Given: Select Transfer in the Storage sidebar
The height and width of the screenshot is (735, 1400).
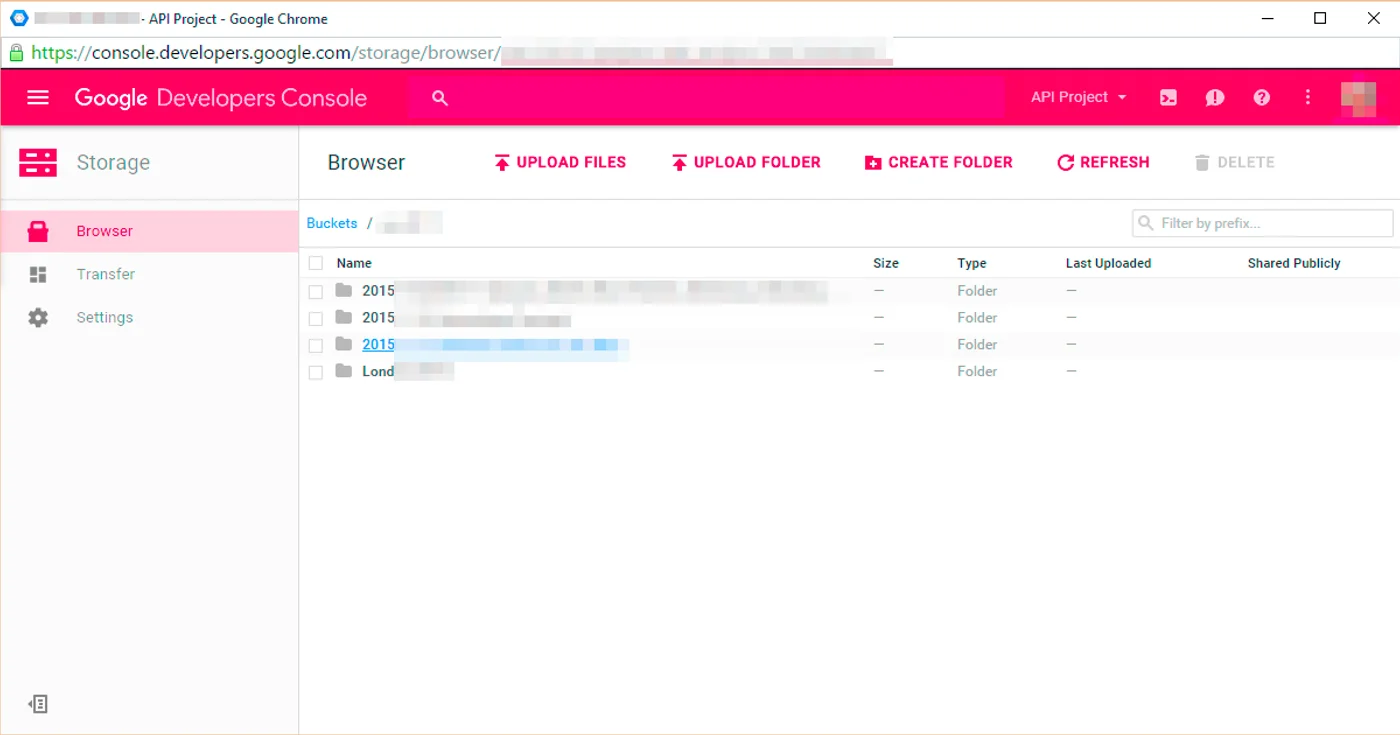Looking at the screenshot, I should (x=150, y=274).
